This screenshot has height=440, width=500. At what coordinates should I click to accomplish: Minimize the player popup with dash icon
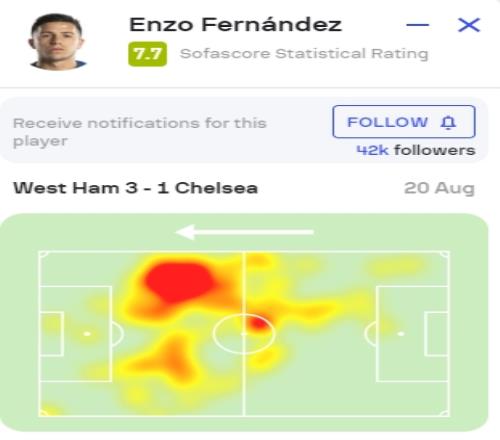[x=418, y=25]
